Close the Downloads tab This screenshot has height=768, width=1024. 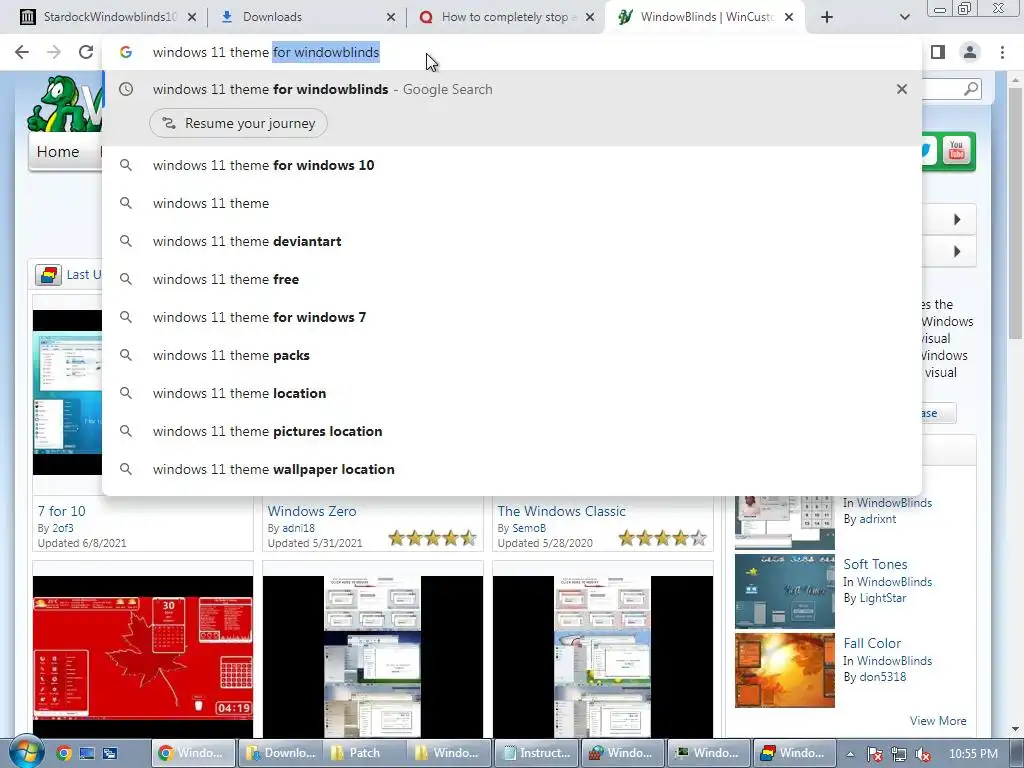[x=391, y=17]
